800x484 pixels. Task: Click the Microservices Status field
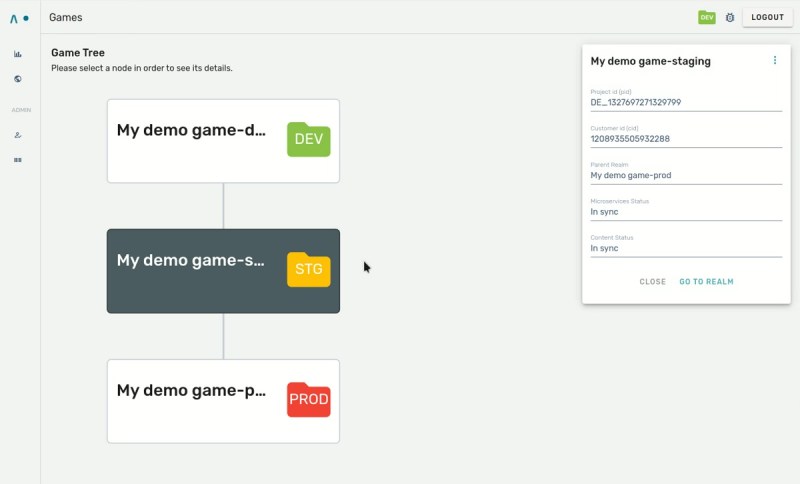click(x=686, y=208)
